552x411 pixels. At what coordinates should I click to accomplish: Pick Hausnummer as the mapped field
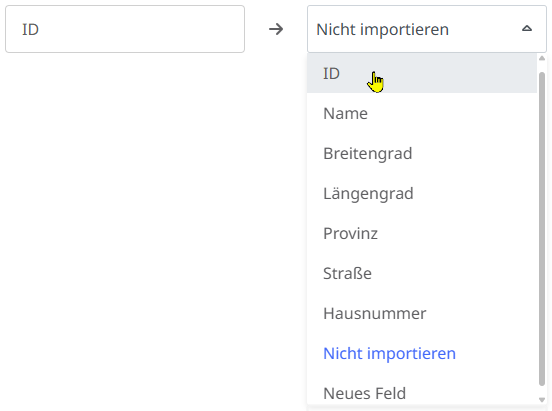pos(422,313)
